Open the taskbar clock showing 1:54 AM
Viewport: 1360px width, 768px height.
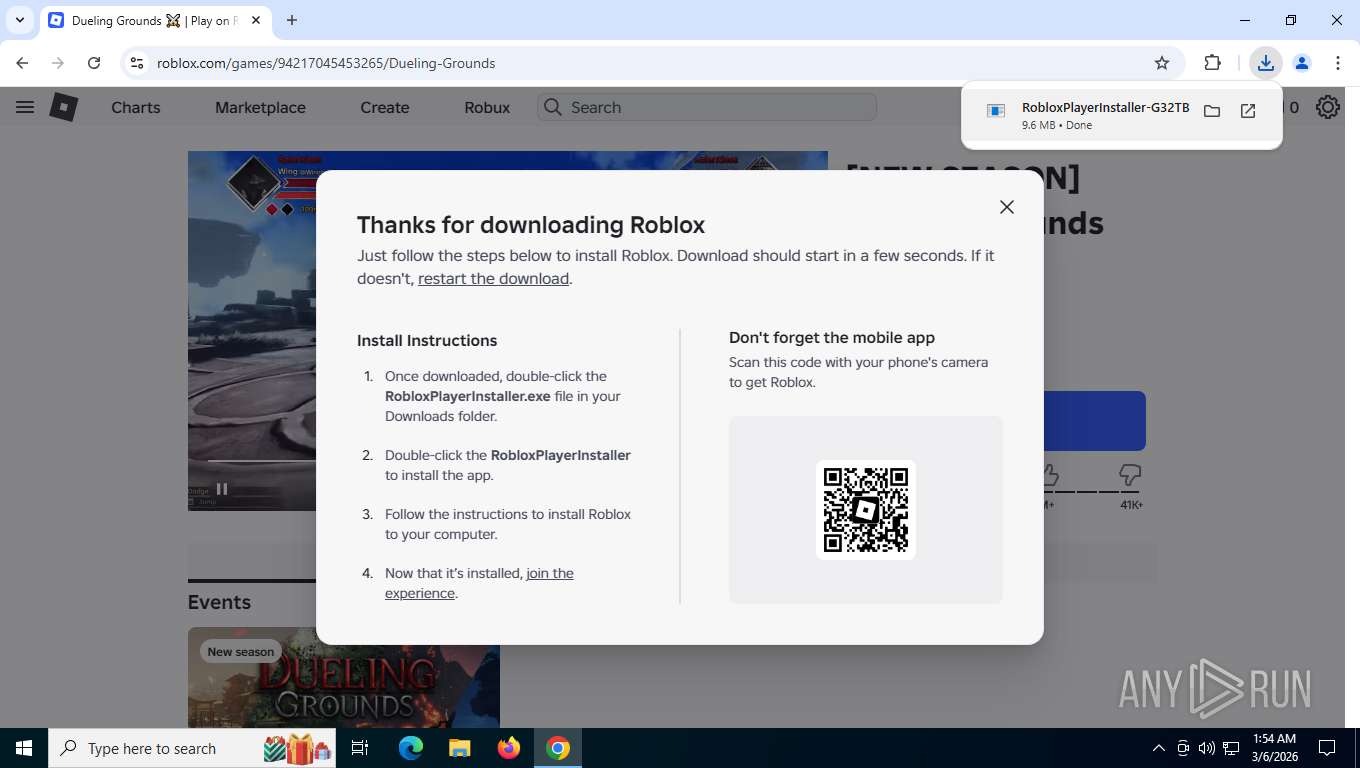click(x=1273, y=748)
